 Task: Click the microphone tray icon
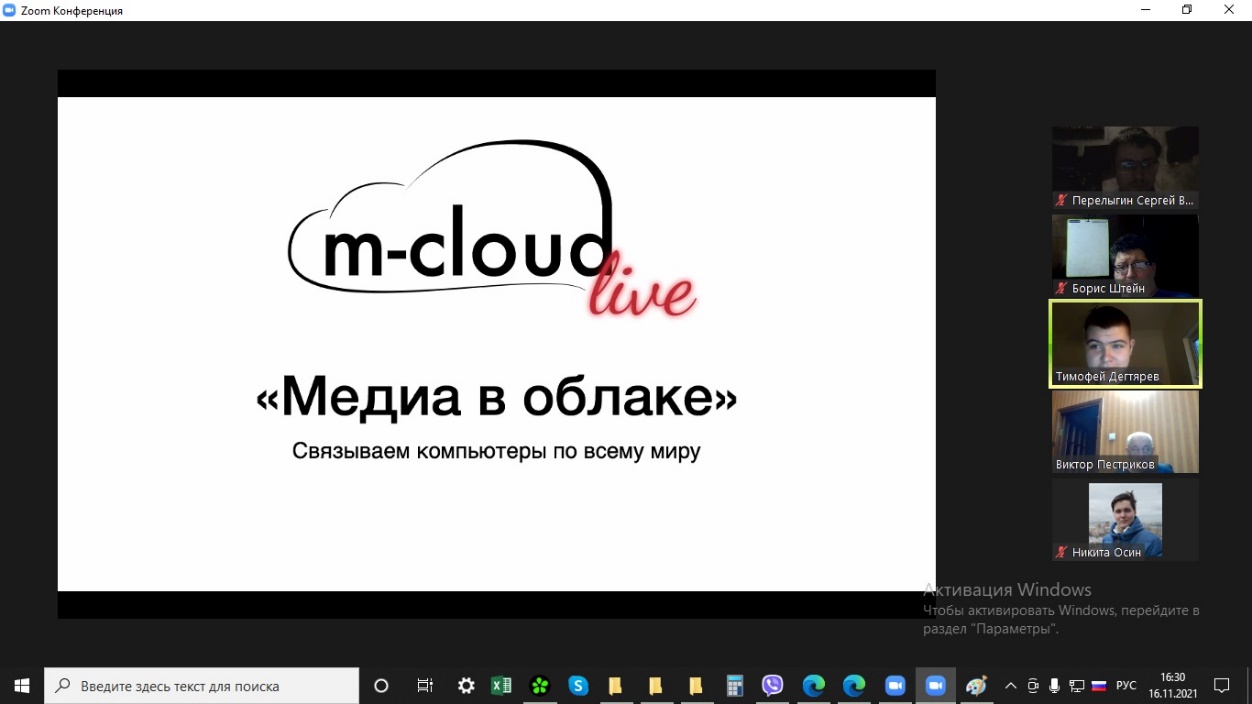(1054, 686)
